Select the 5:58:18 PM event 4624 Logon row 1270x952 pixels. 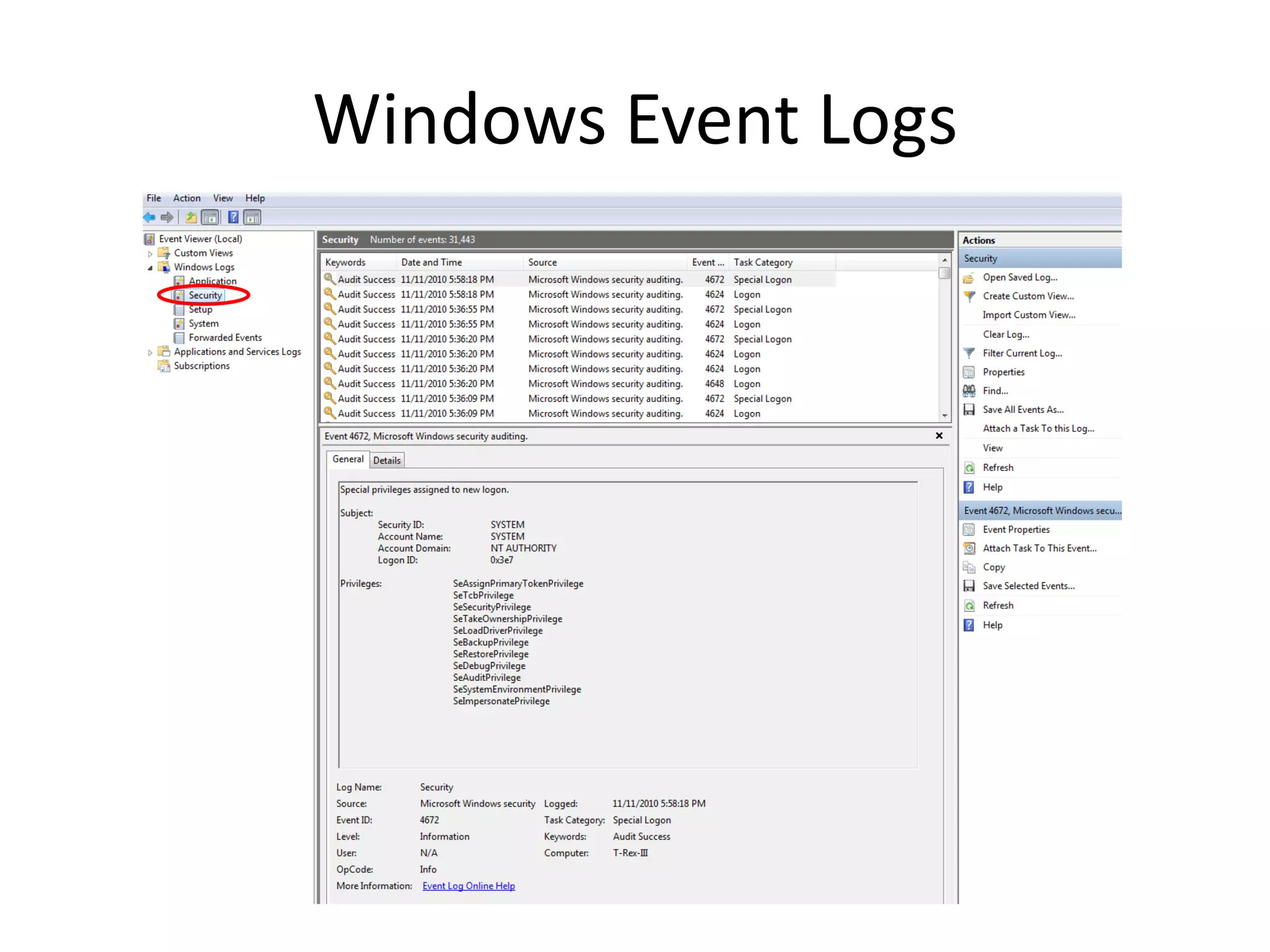coord(578,294)
